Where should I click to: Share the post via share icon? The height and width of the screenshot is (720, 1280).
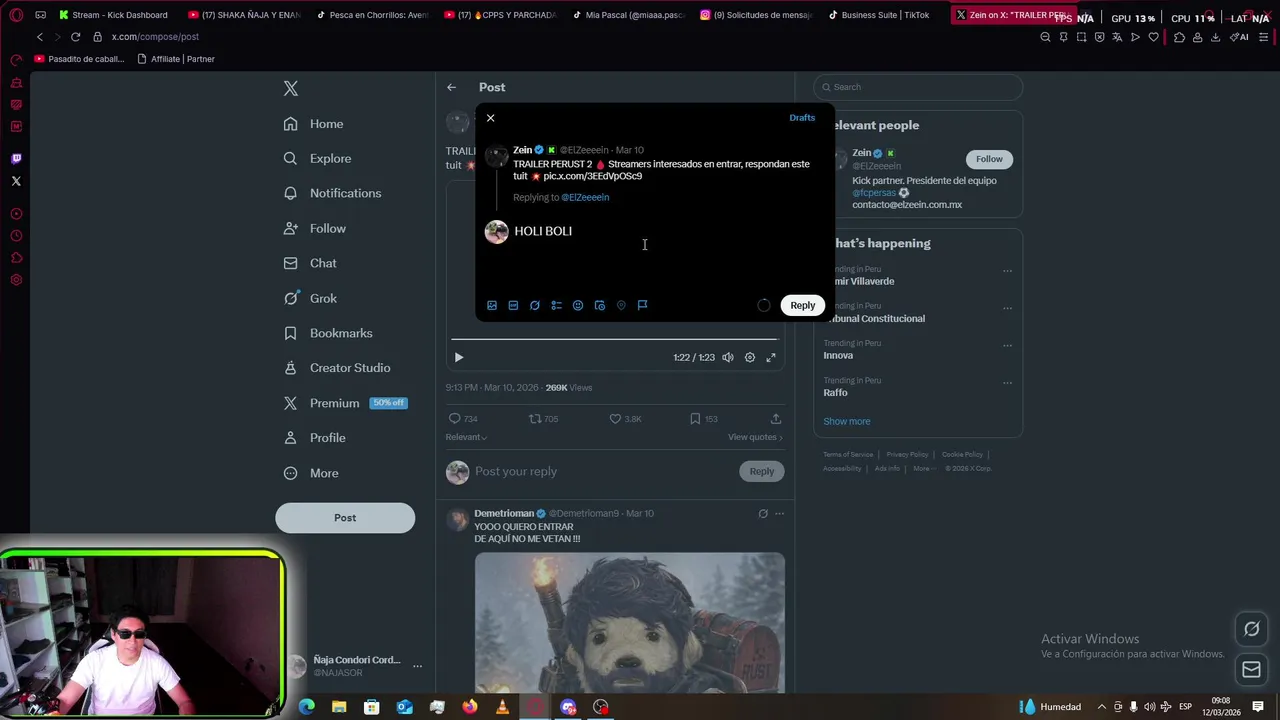[776, 419]
